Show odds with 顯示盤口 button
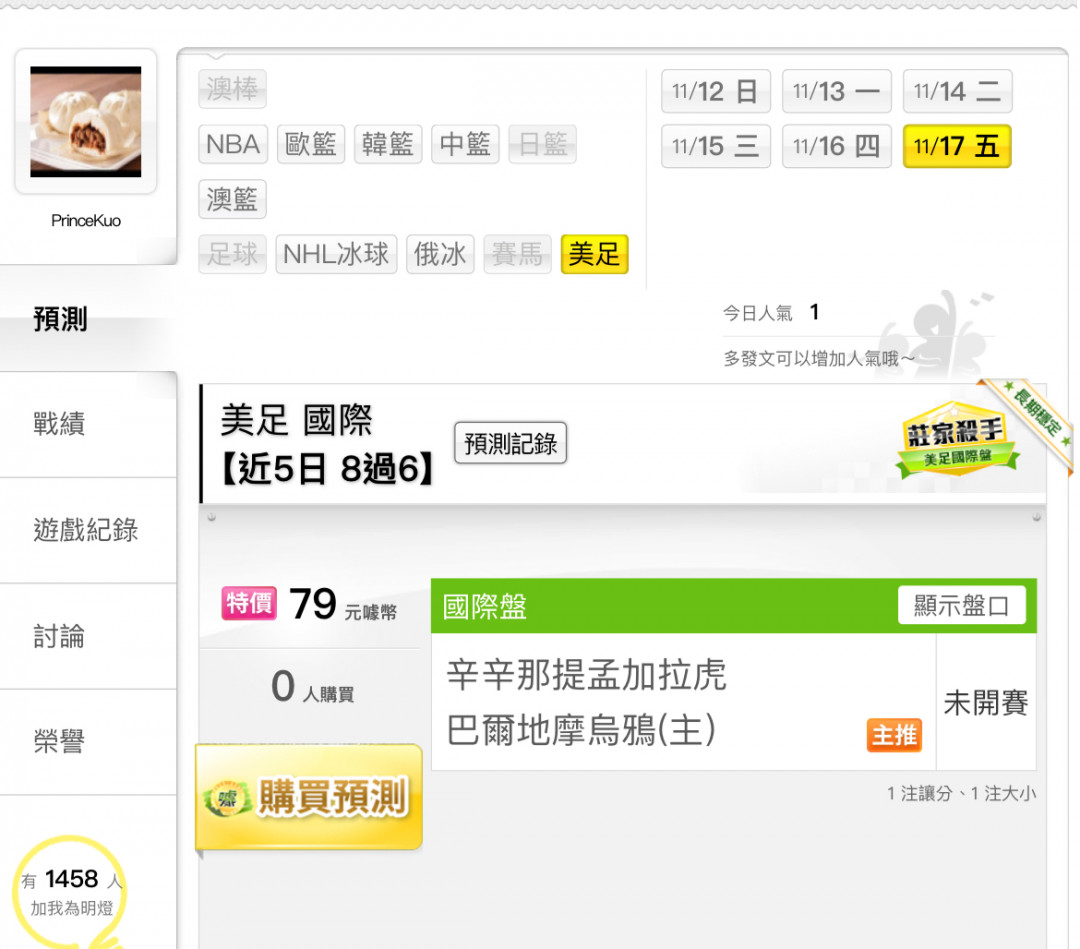1080x949 pixels. pyautogui.click(x=962, y=605)
